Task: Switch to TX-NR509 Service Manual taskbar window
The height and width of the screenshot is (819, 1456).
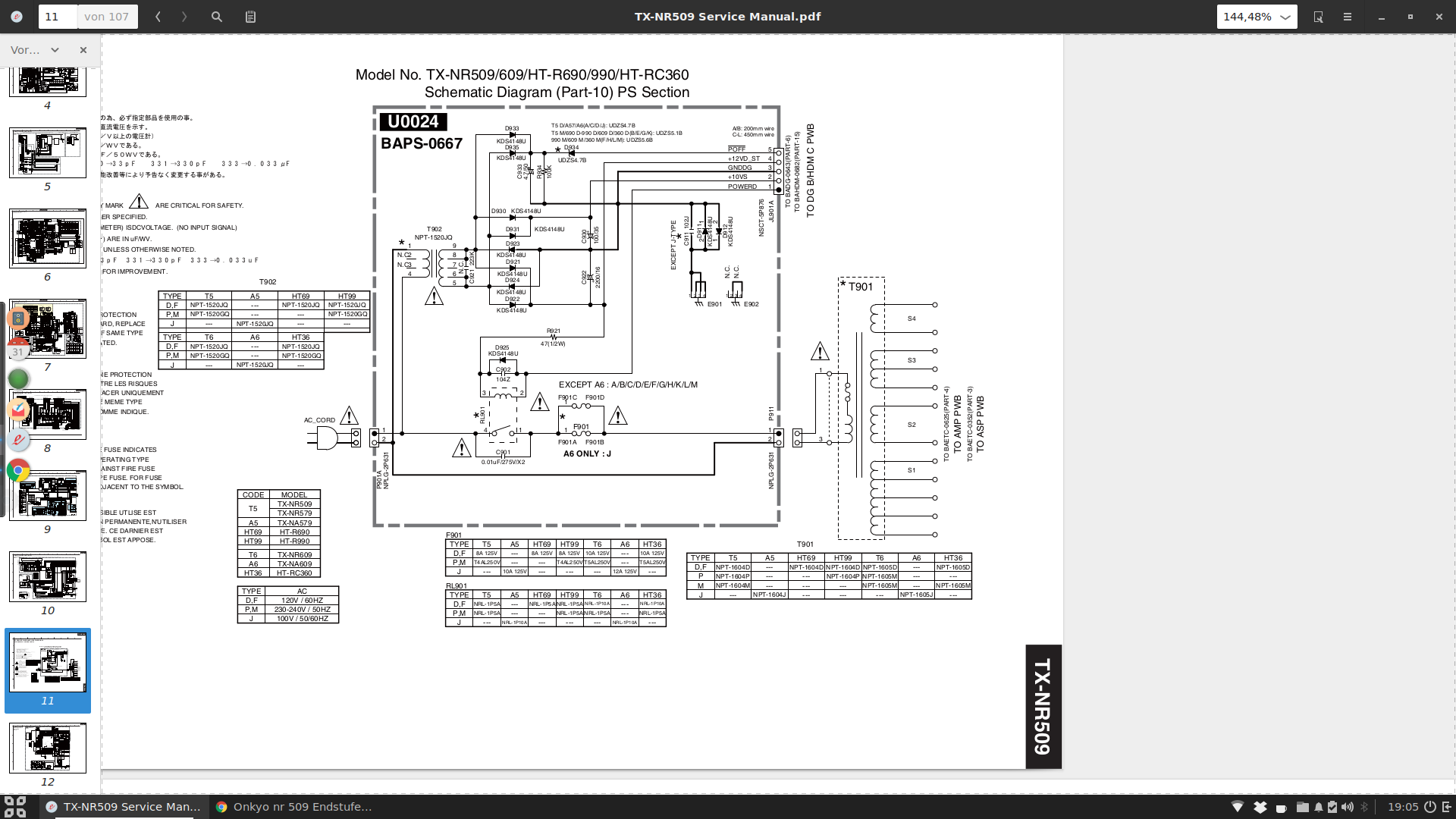Action: point(123,807)
